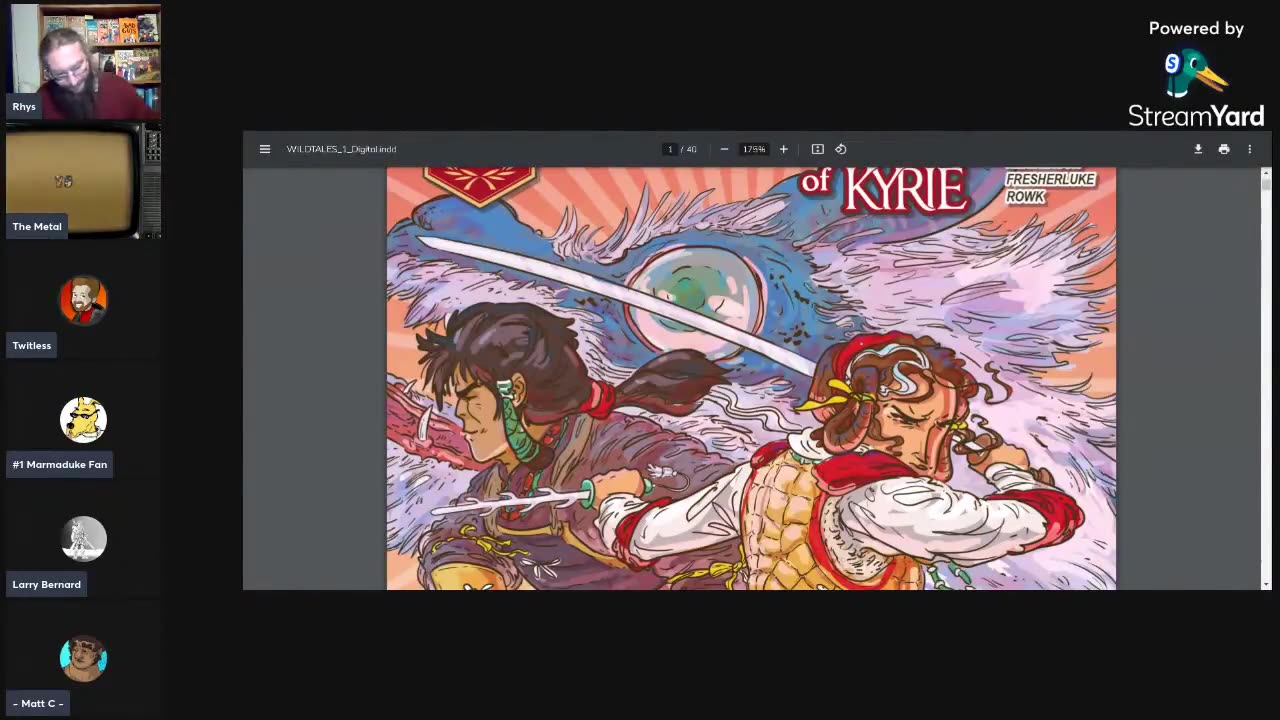
Task: Click the Larry Bernard name label
Action: click(x=47, y=584)
